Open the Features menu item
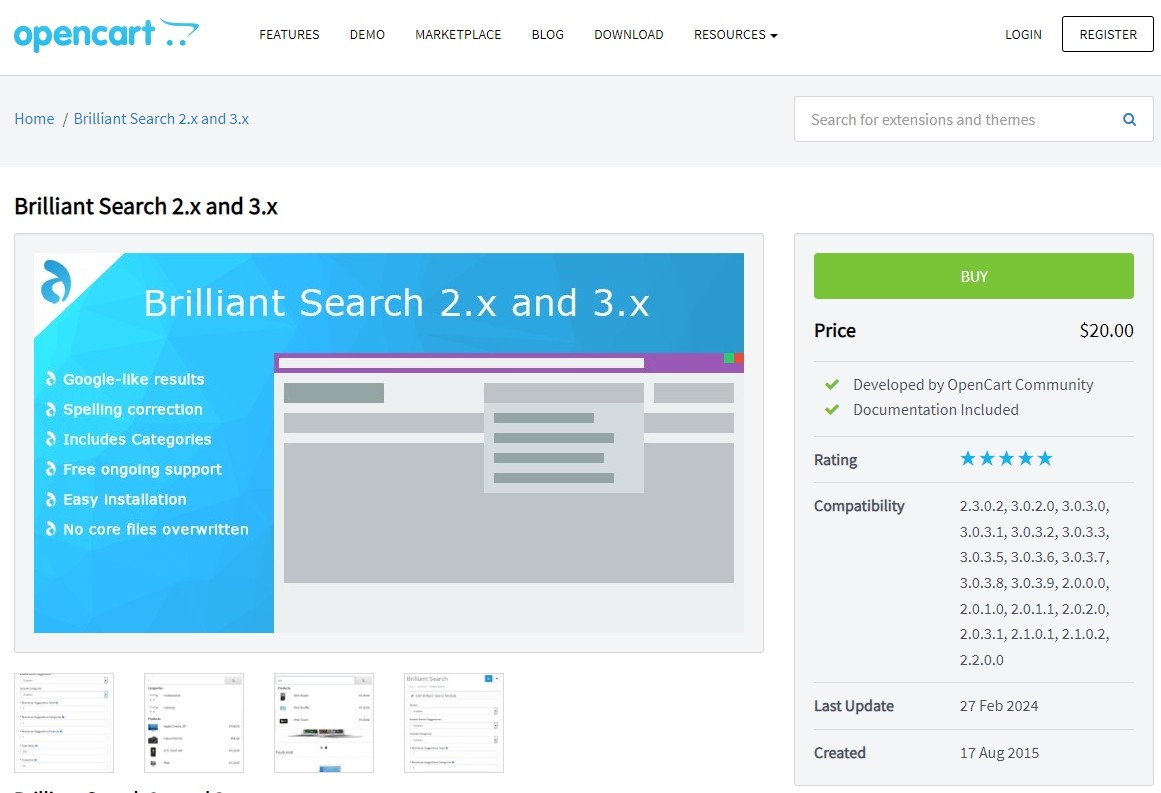The height and width of the screenshot is (793, 1161). (289, 35)
